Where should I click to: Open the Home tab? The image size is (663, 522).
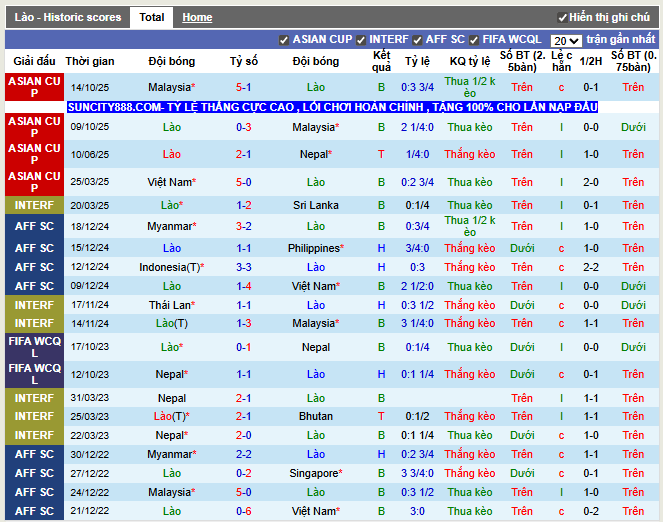pyautogui.click(x=197, y=17)
